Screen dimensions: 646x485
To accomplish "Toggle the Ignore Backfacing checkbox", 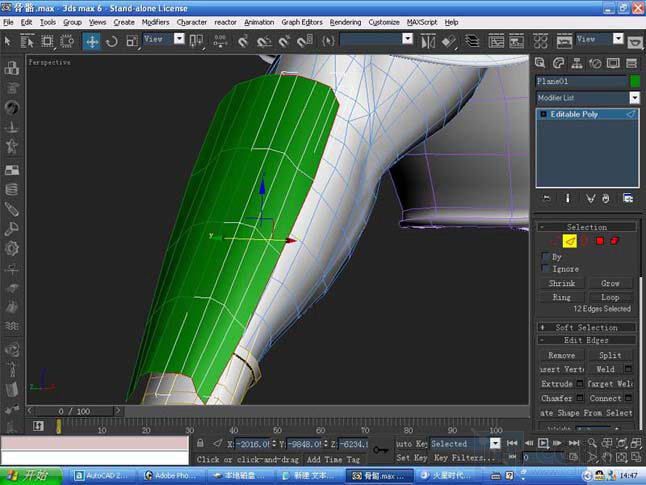I will [545, 269].
